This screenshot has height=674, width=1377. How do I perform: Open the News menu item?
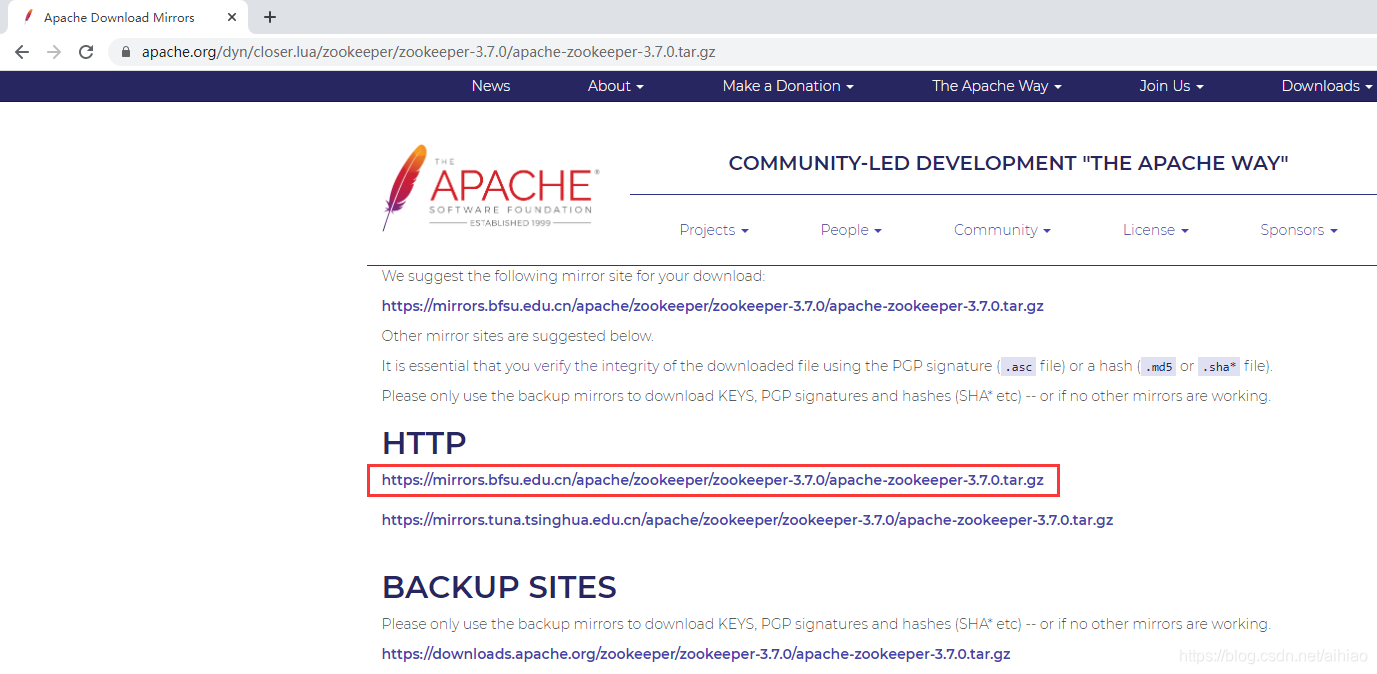coord(491,86)
